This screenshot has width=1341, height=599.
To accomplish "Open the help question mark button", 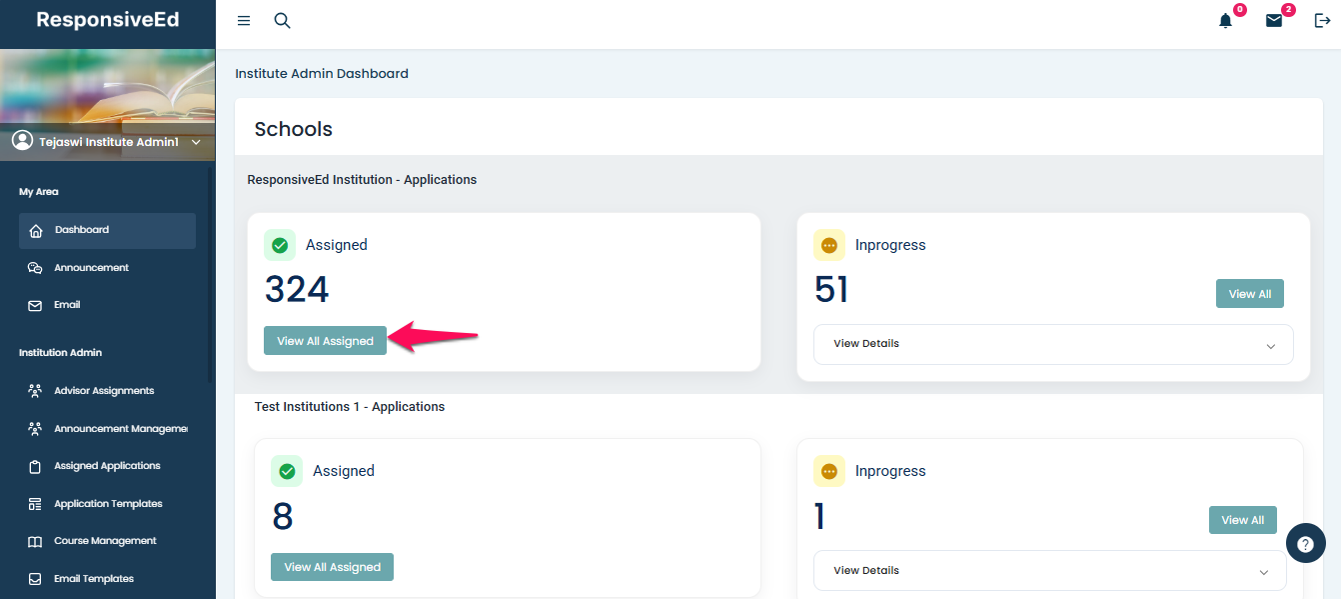I will 1305,544.
